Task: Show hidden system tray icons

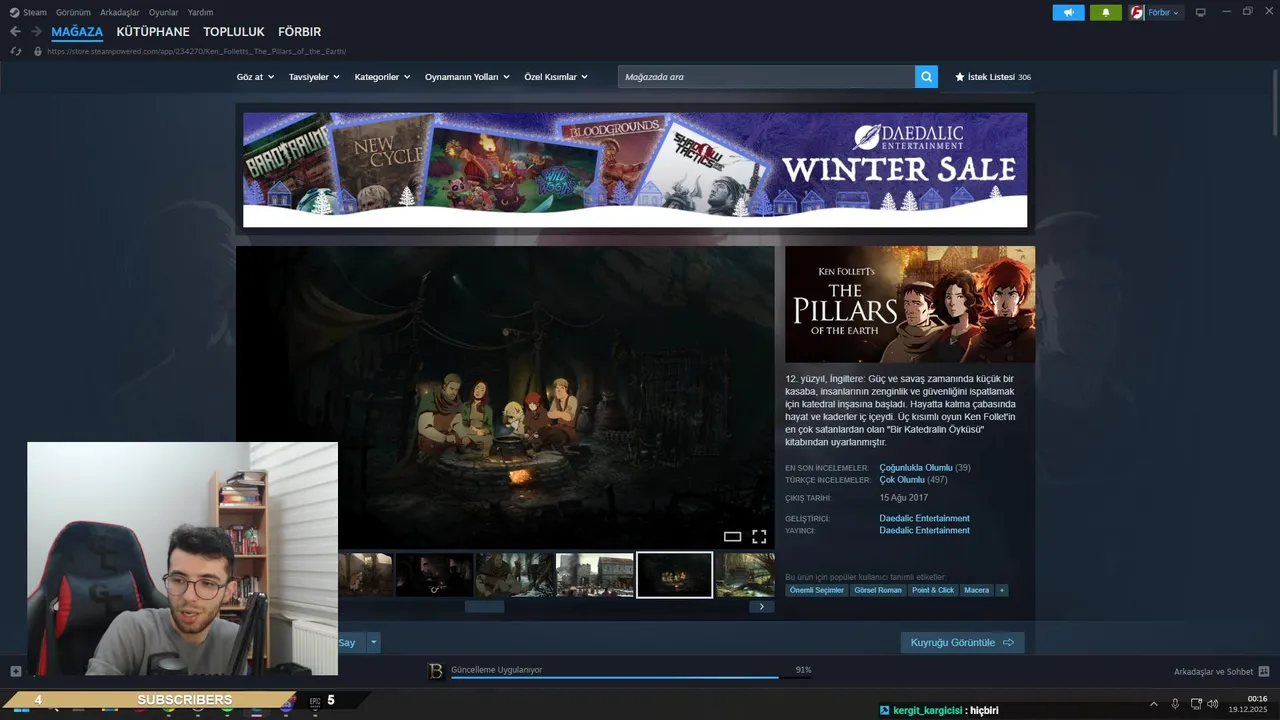Action: [1153, 704]
